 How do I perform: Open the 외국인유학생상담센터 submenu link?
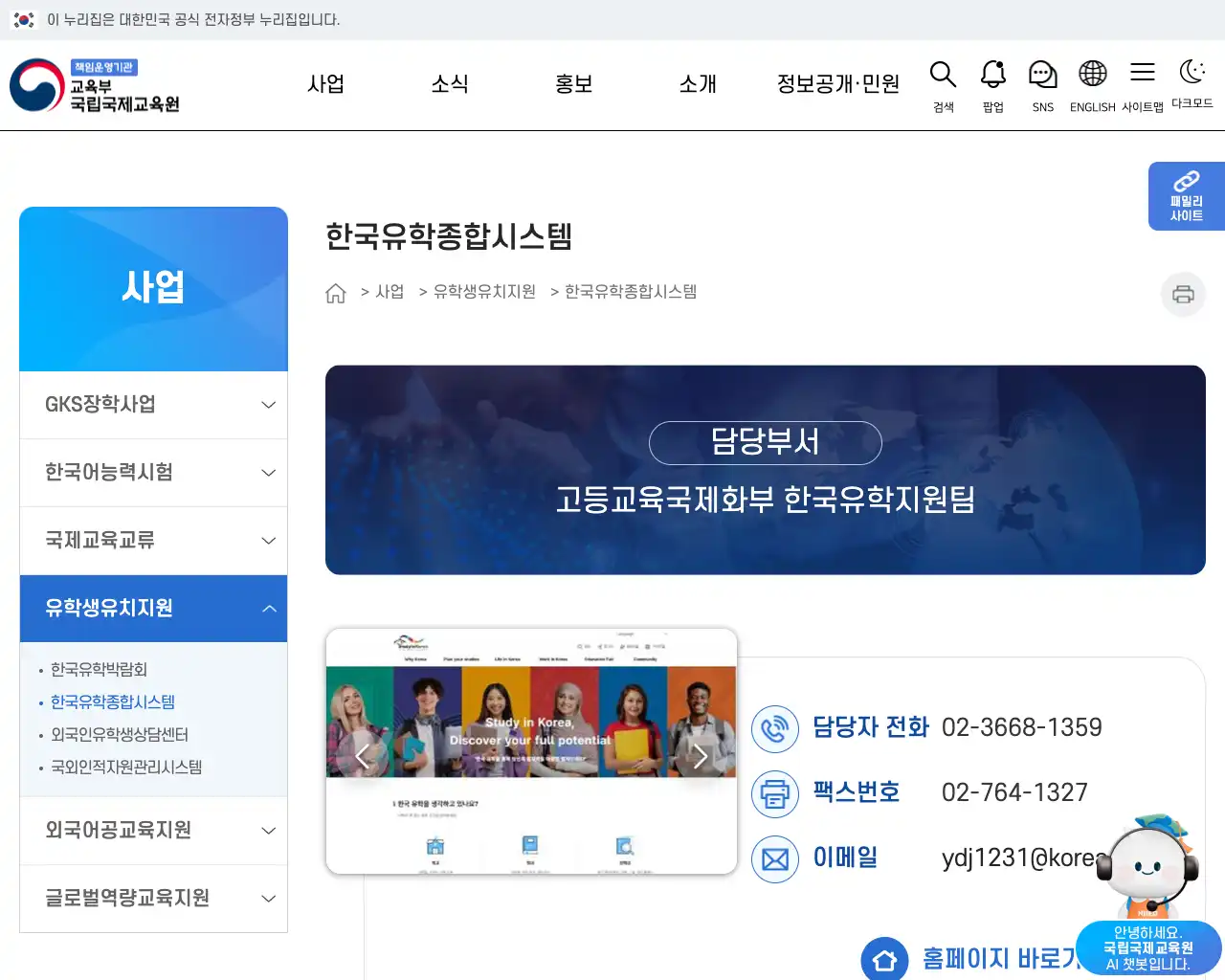pos(120,734)
